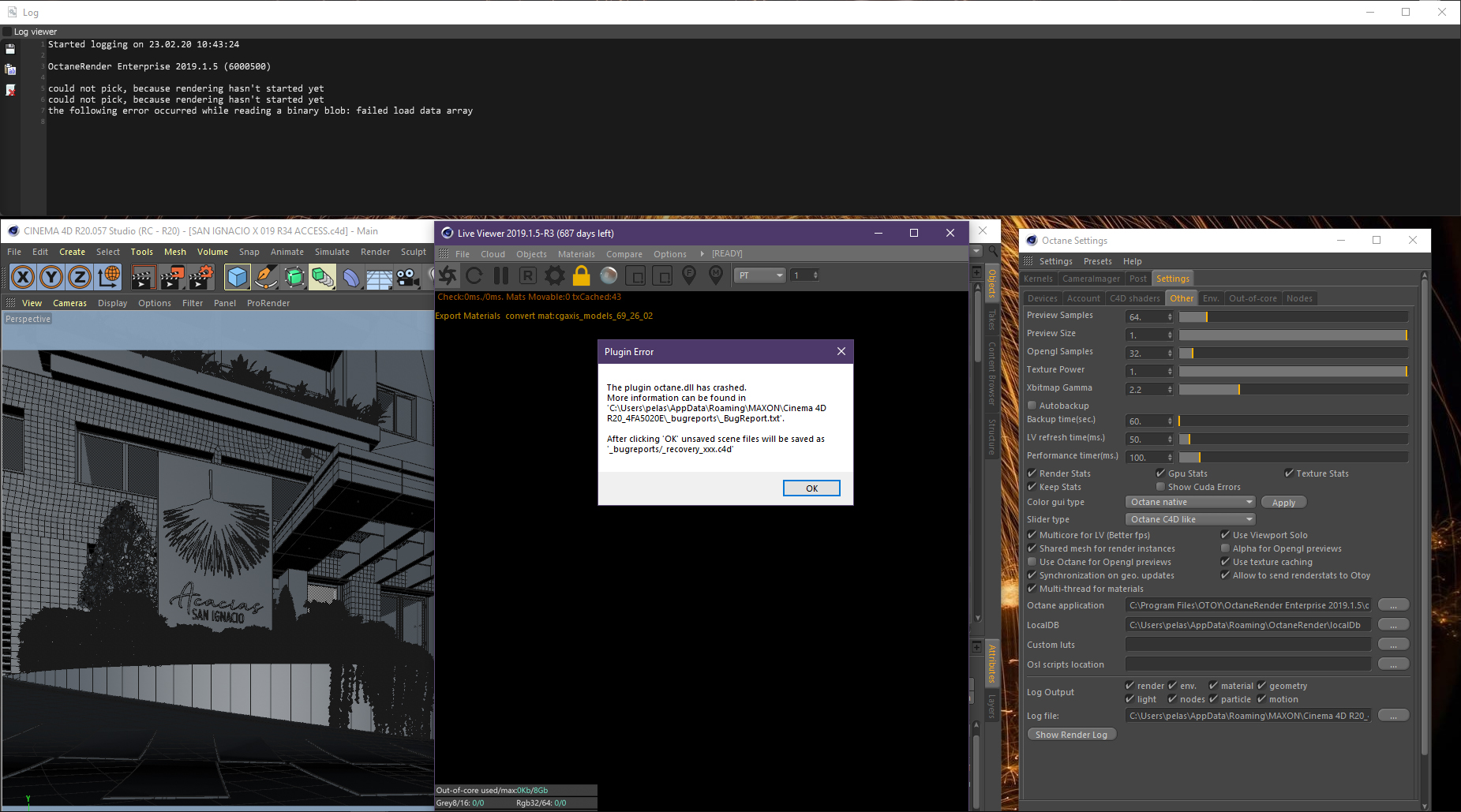
Task: Pause the Live Viewer render
Action: 501,275
